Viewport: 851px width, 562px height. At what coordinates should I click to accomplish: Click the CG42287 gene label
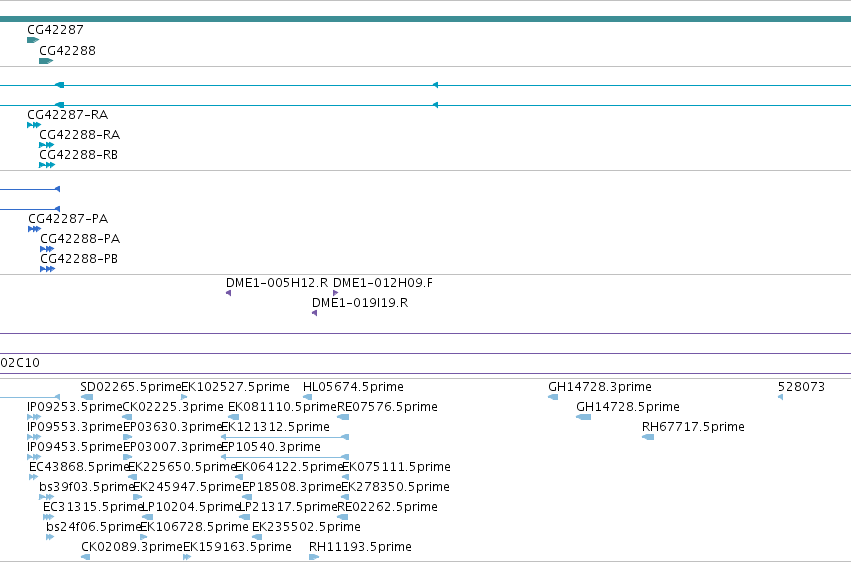[55, 30]
